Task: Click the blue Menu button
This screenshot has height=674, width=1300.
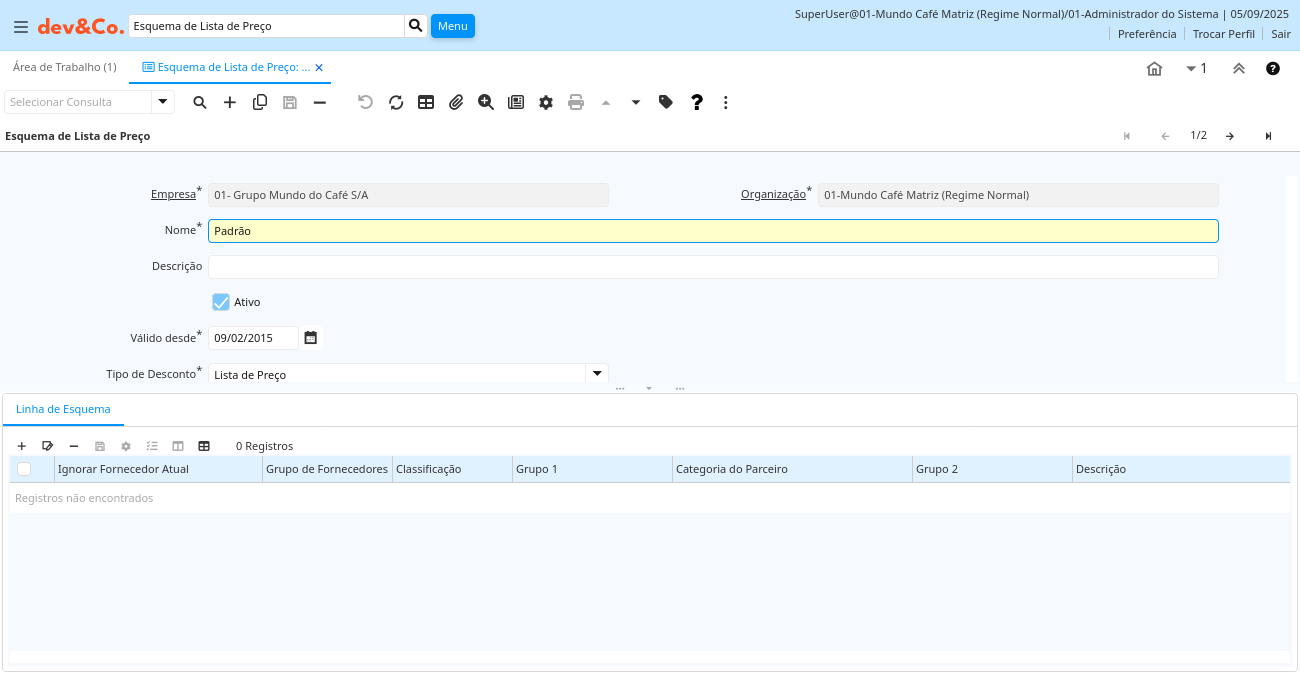Action: tap(452, 26)
